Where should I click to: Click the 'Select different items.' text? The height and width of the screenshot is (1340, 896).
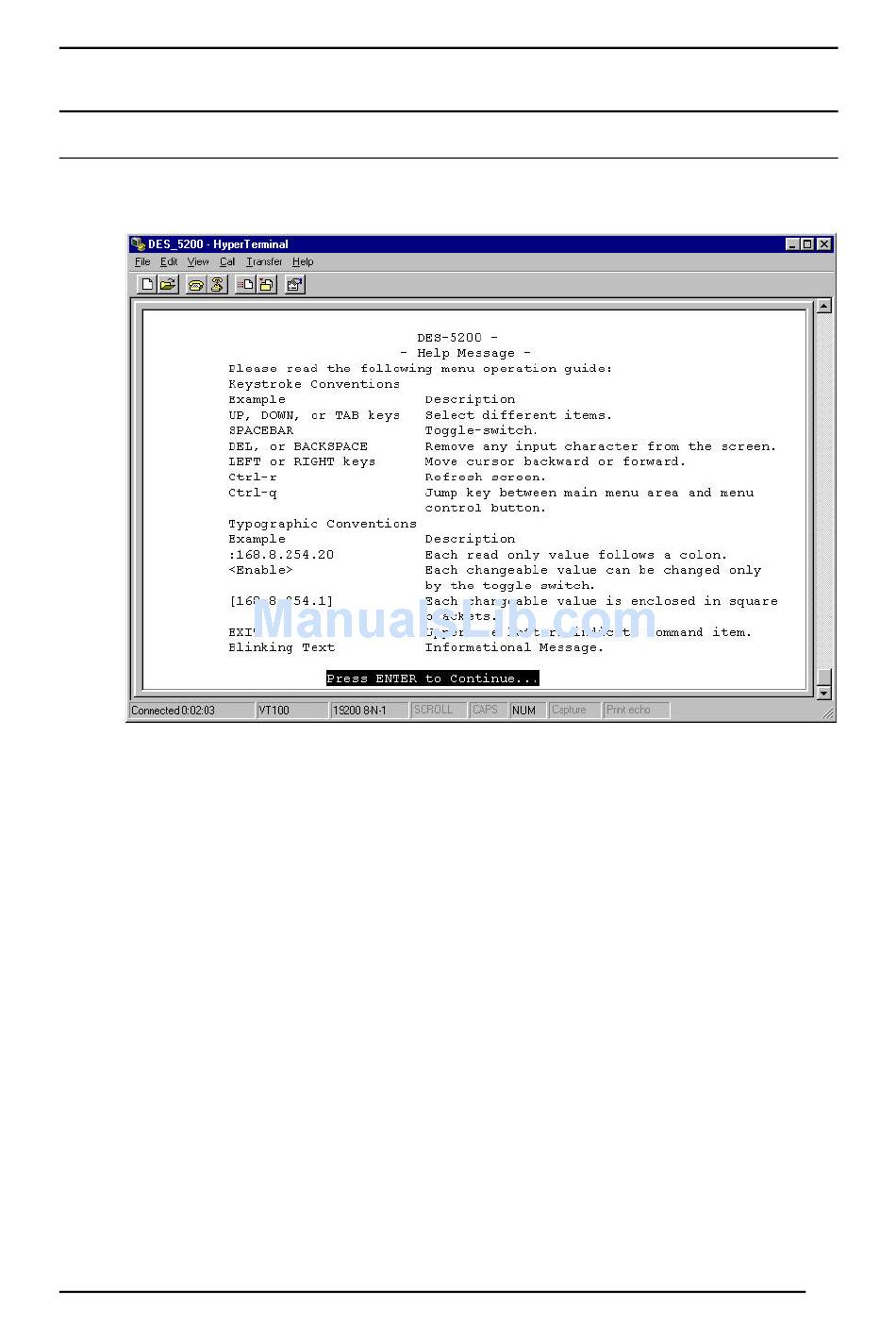[x=519, y=415]
